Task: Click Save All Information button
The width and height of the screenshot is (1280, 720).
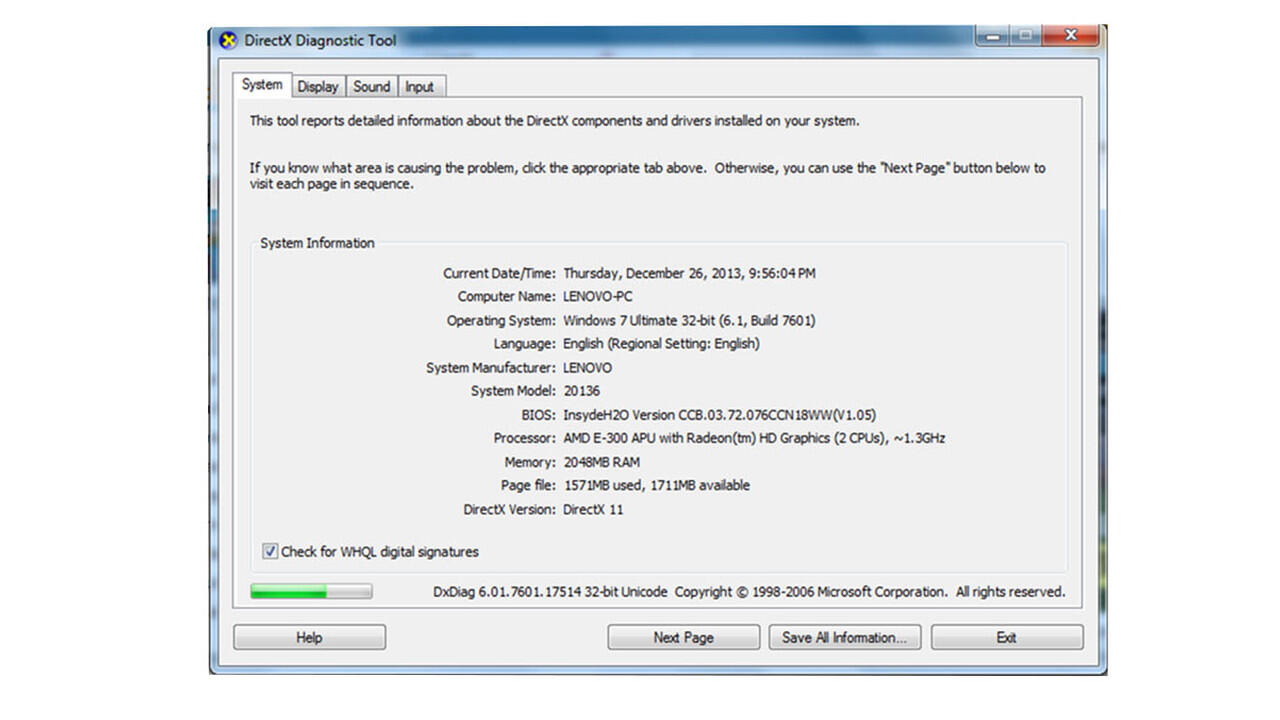Action: click(x=845, y=637)
